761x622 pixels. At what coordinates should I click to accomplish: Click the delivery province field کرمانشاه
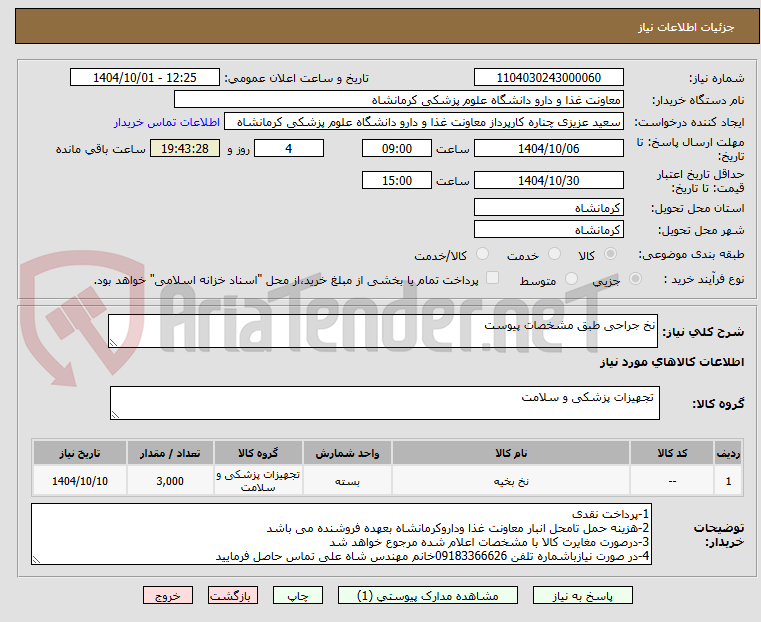click(548, 208)
